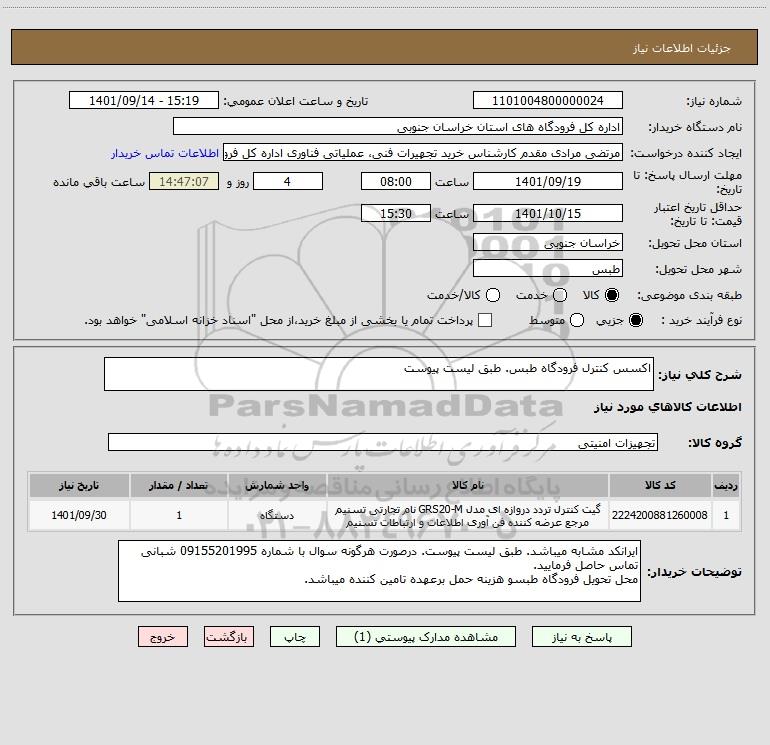The image size is (770, 745).
Task: Click the خروج exit button
Action: pos(163,637)
